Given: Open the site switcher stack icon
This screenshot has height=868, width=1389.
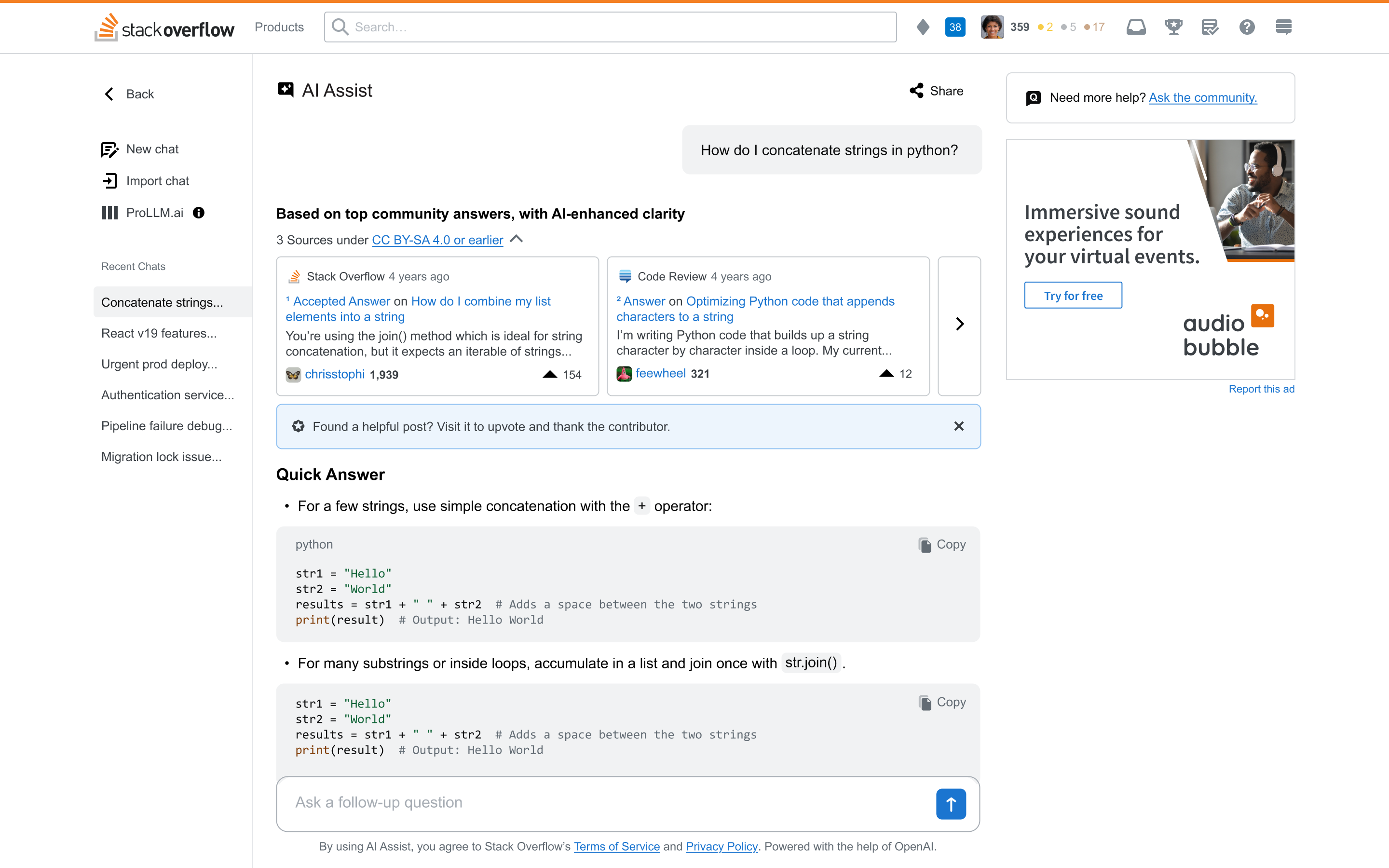Looking at the screenshot, I should (x=1283, y=27).
